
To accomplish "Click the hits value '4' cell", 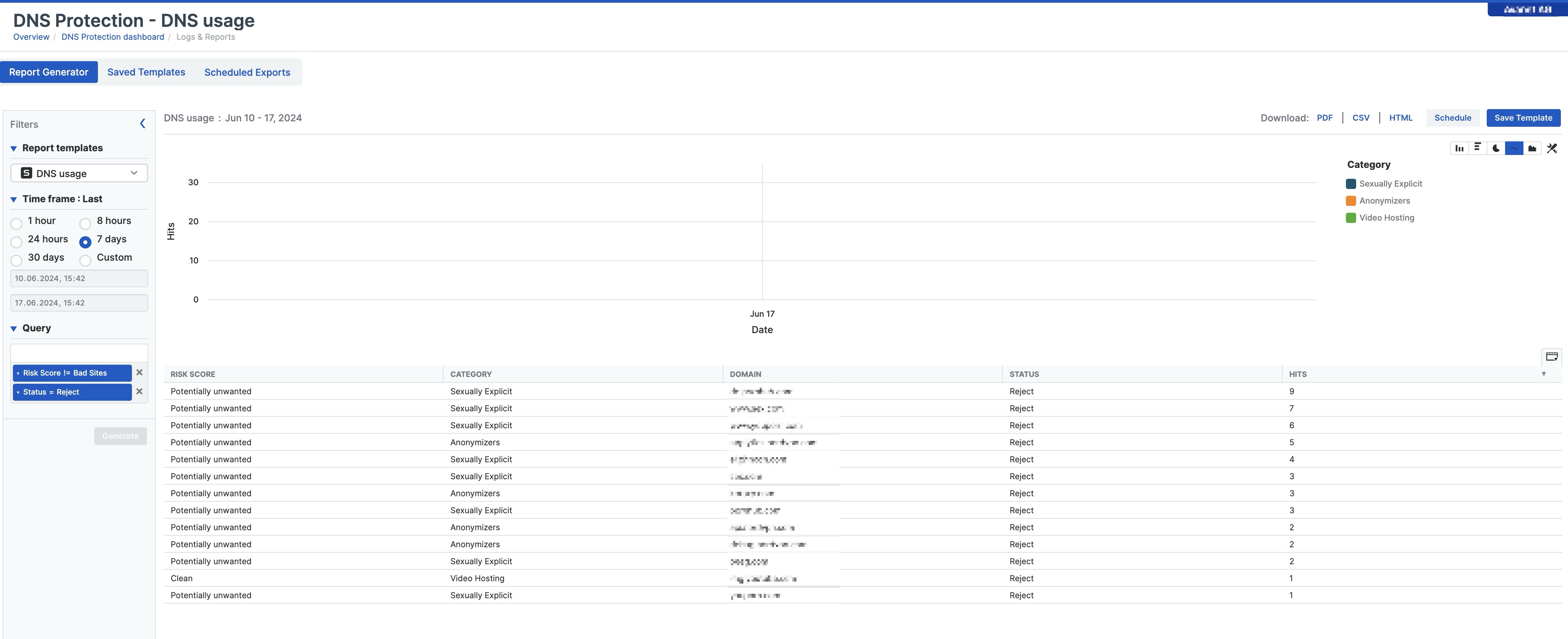I will (1292, 460).
